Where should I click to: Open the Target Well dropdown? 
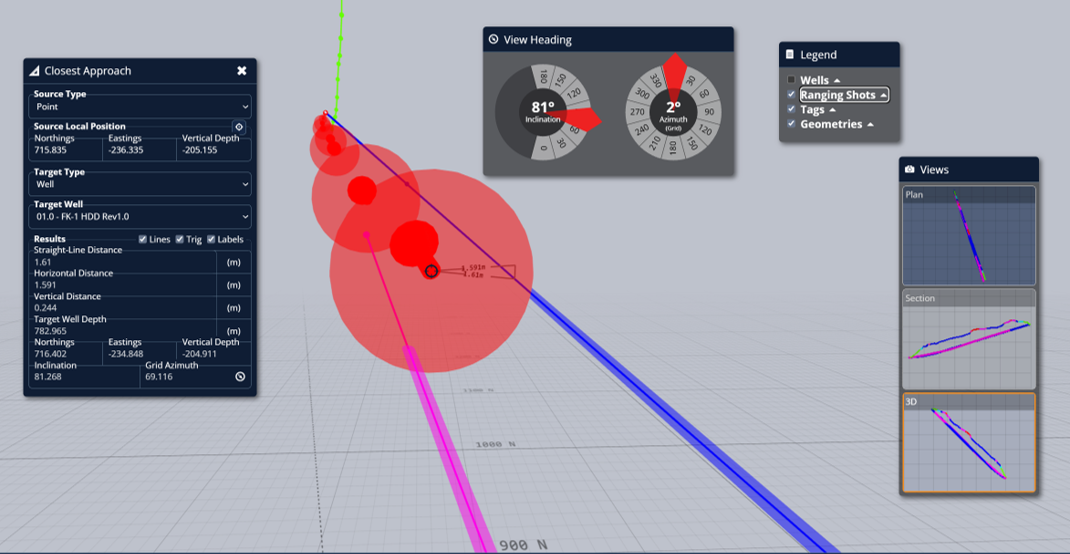[x=140, y=217]
